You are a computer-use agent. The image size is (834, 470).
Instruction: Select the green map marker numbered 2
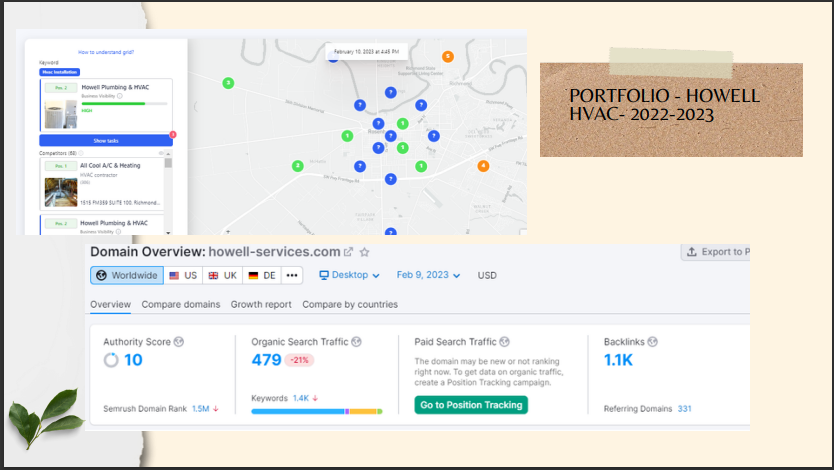(298, 166)
